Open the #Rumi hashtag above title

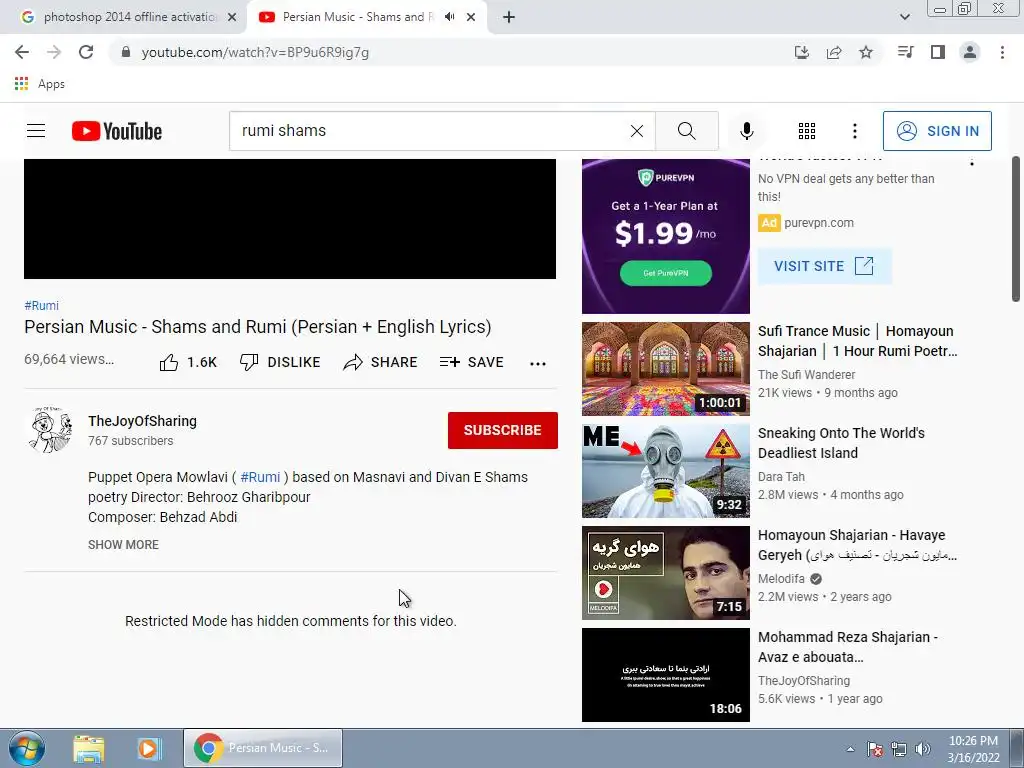tap(41, 306)
